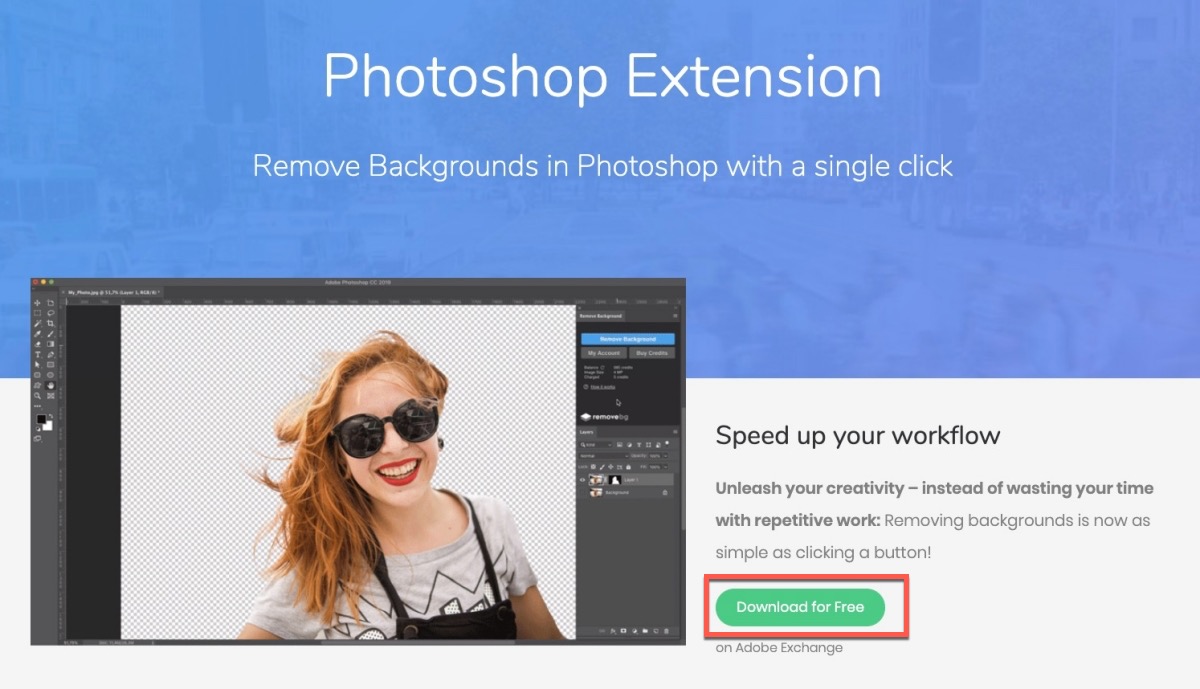Select the Lasso tool

50,313
